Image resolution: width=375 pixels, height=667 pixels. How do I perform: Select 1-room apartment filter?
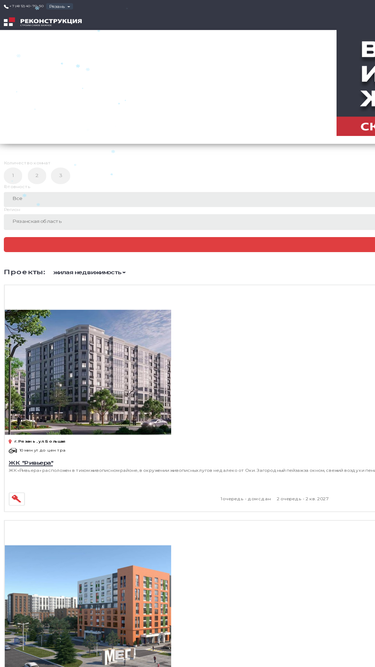click(x=13, y=176)
